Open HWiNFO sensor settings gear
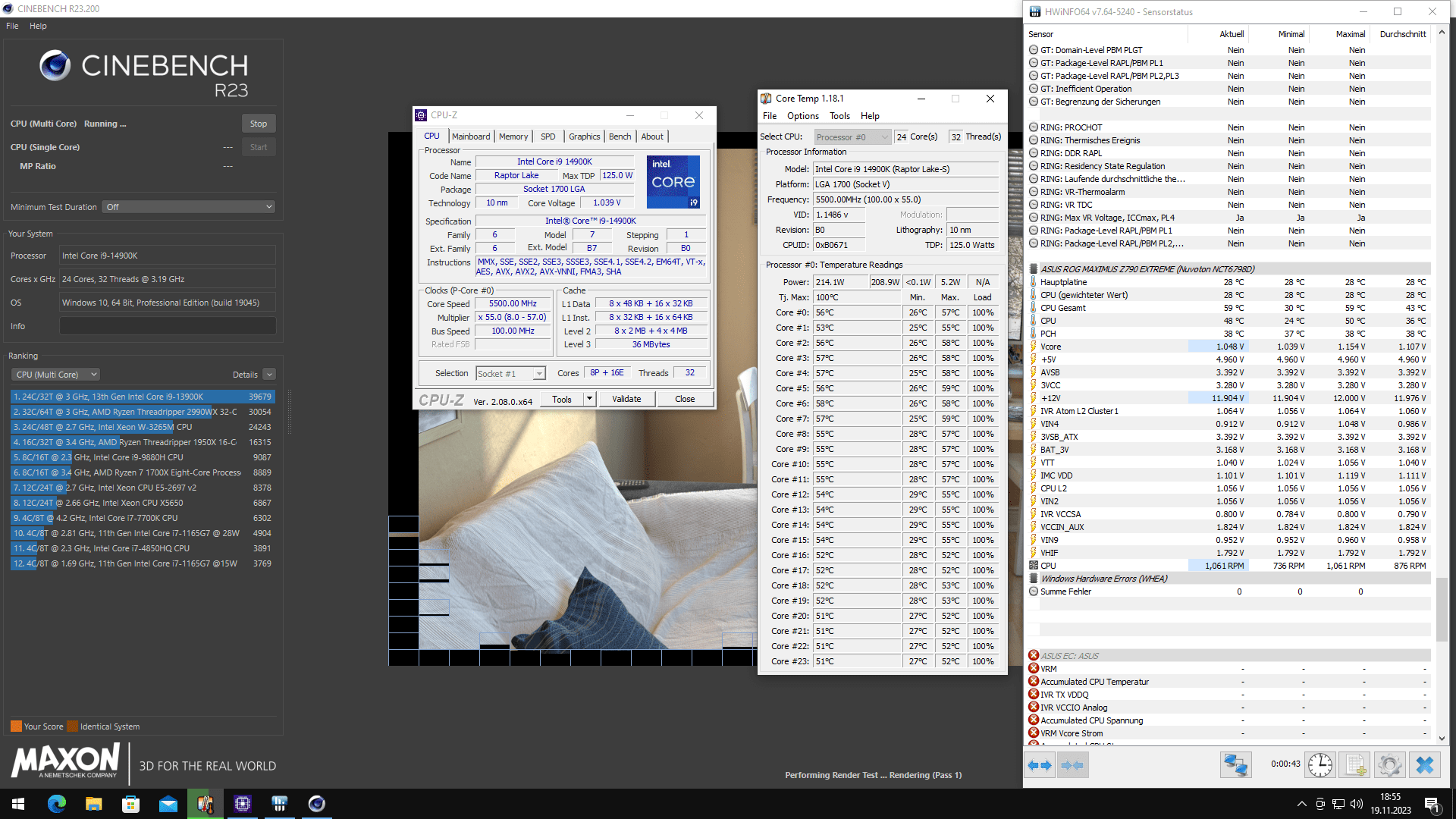Screen dimensions: 1456x819 tap(1389, 765)
